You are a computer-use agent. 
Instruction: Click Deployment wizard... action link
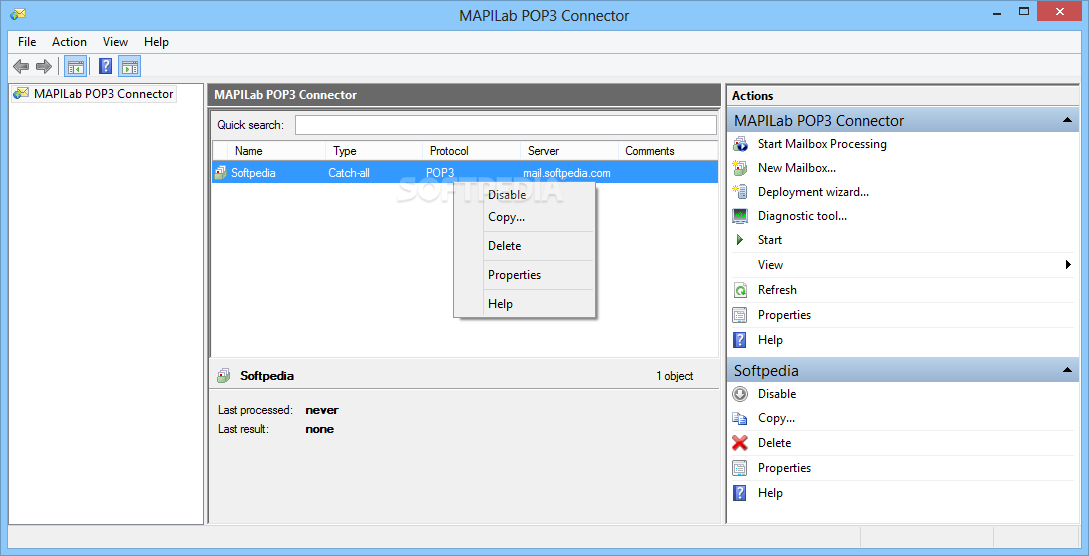(813, 192)
